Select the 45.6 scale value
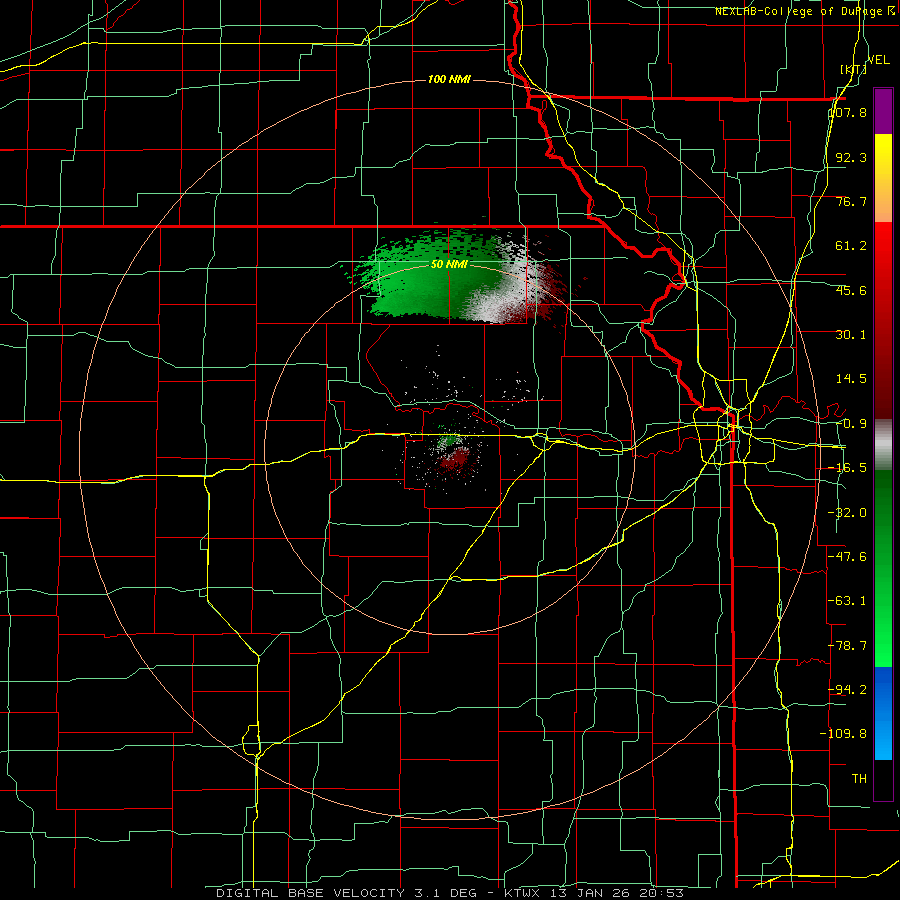 (x=851, y=290)
